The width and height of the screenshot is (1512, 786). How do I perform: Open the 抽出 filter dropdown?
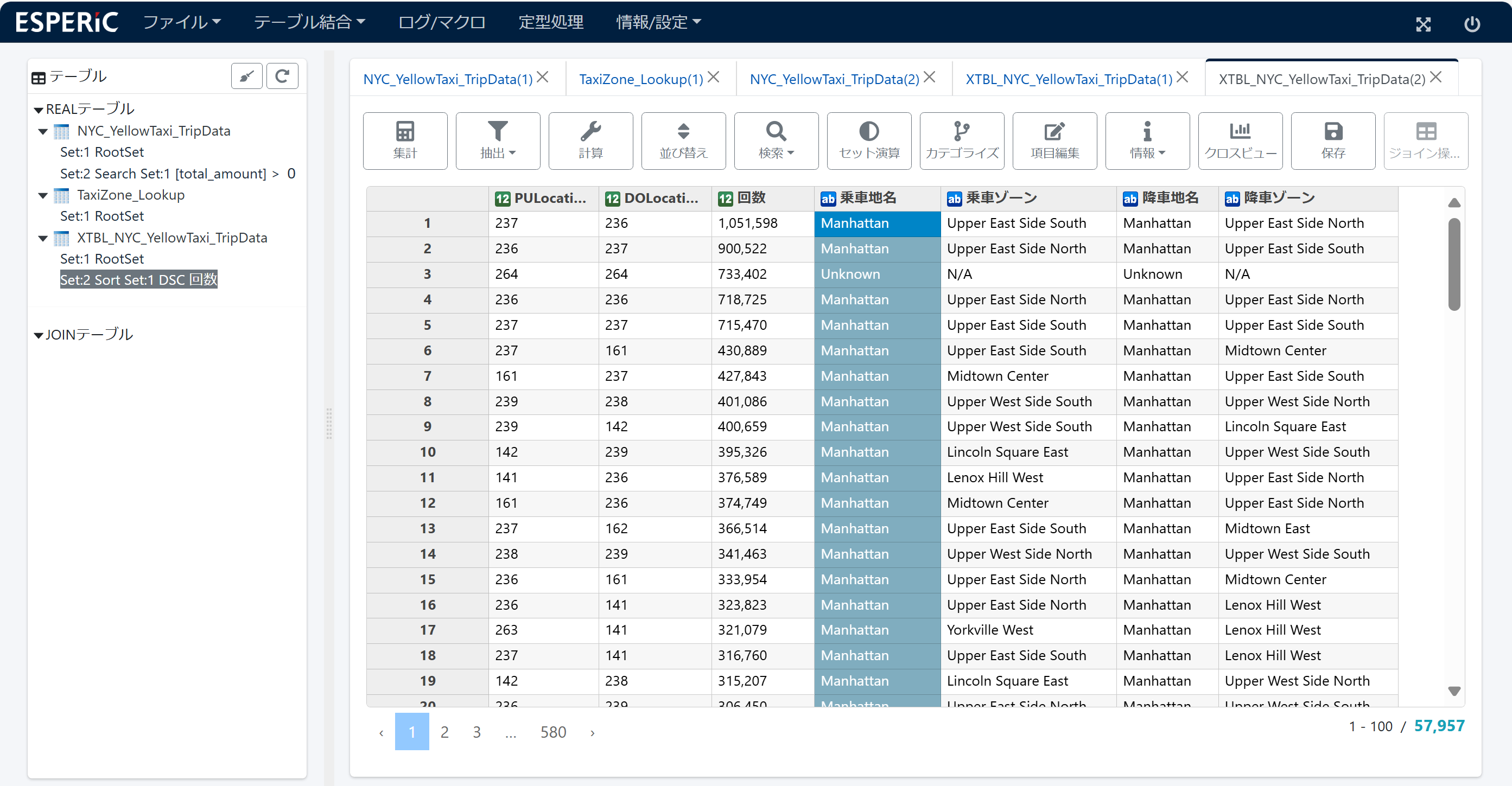[x=497, y=140]
